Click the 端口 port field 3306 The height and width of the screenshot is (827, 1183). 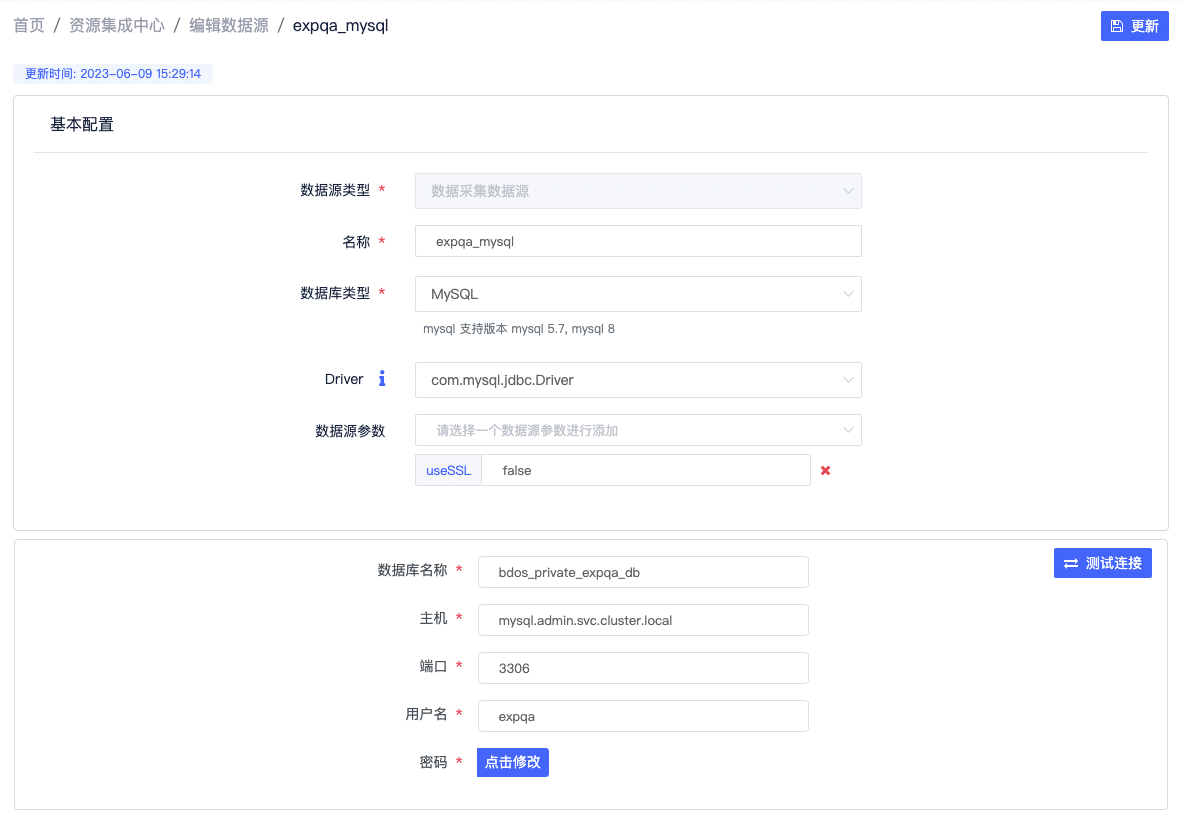pos(643,668)
